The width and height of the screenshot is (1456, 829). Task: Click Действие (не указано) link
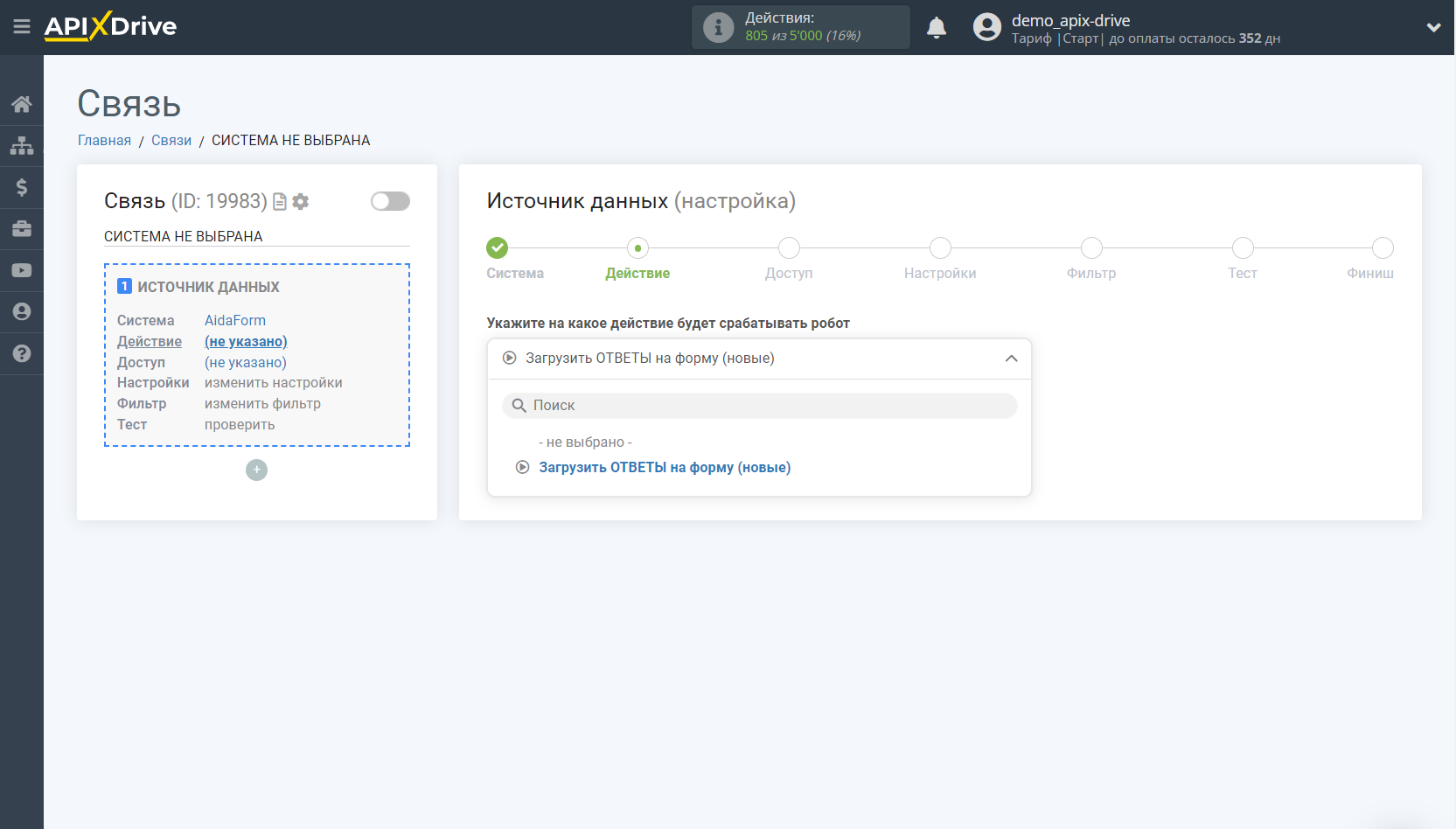246,341
